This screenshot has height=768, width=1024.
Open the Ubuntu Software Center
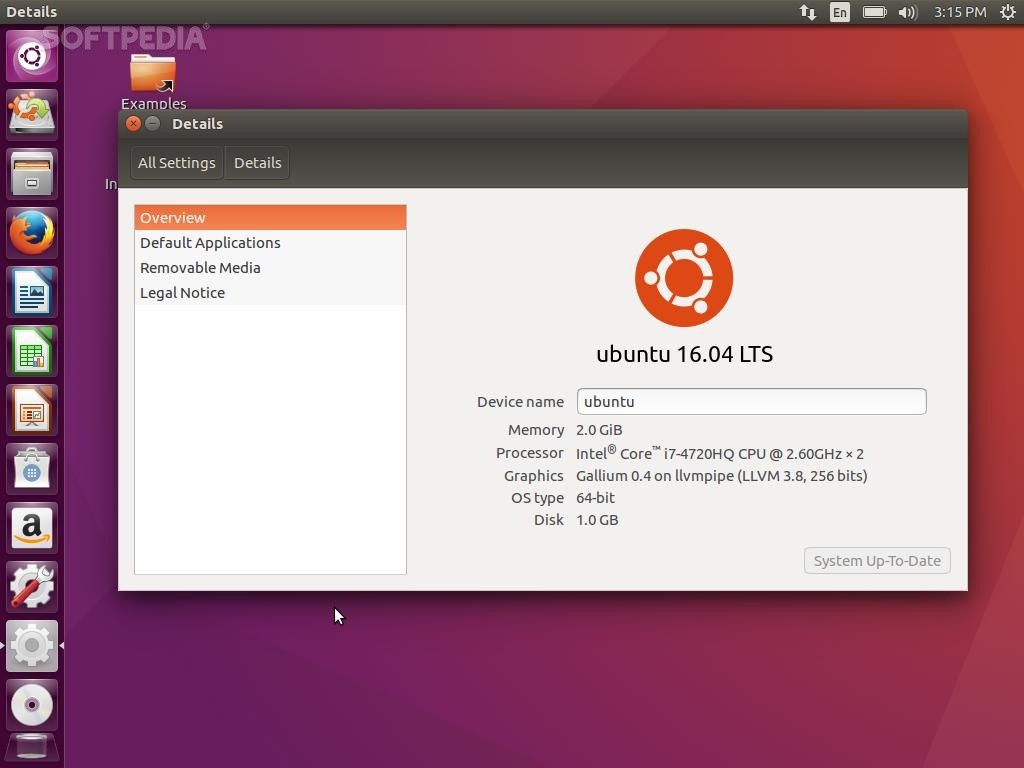(31, 468)
